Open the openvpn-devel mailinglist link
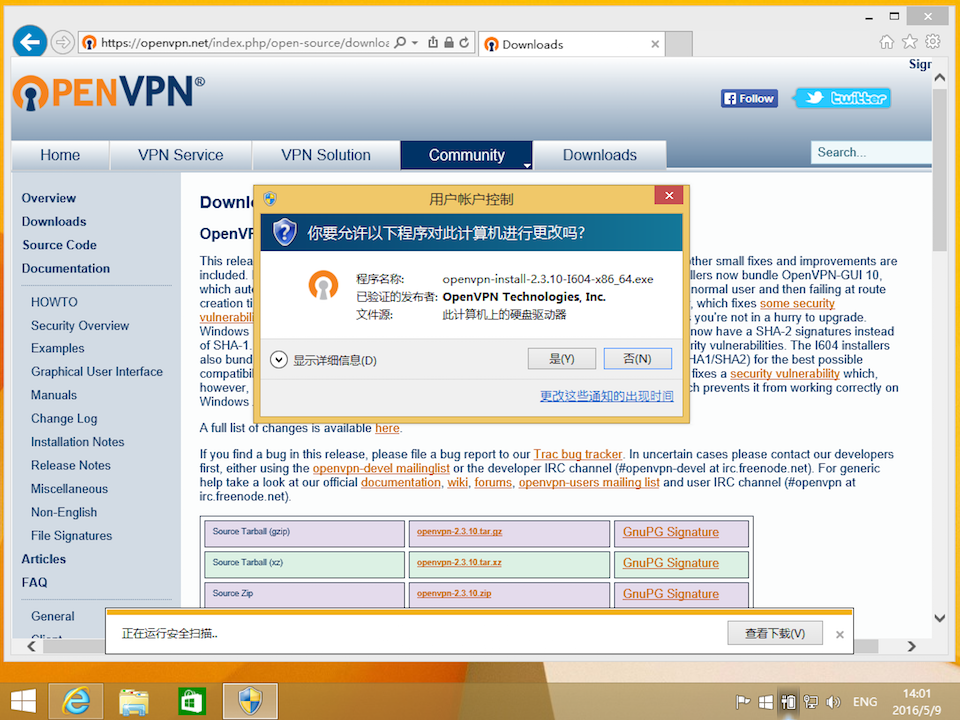 (x=381, y=468)
